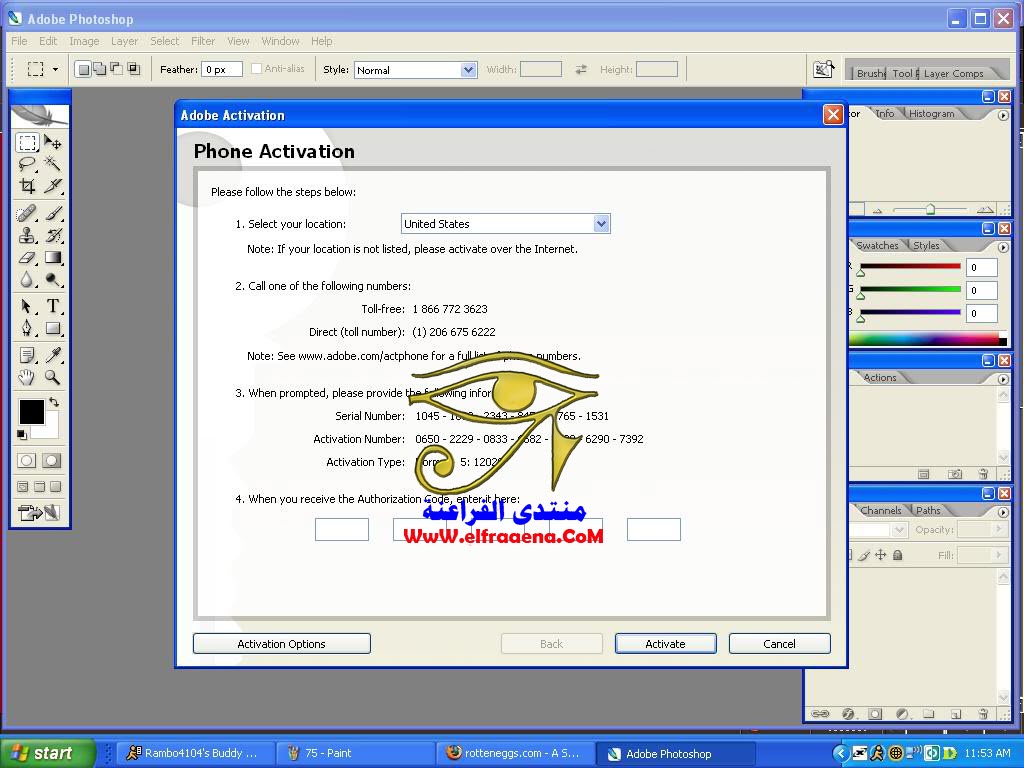Open the Histogram palette flyout menu
This screenshot has height=768, width=1024.
coord(1003,116)
